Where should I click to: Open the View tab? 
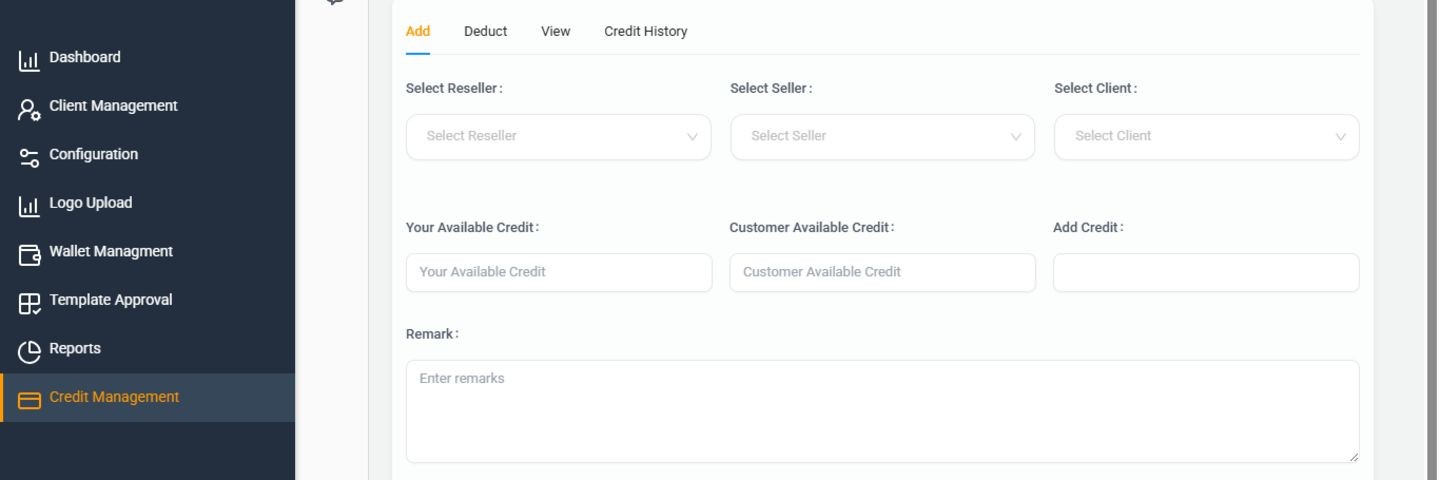[555, 31]
